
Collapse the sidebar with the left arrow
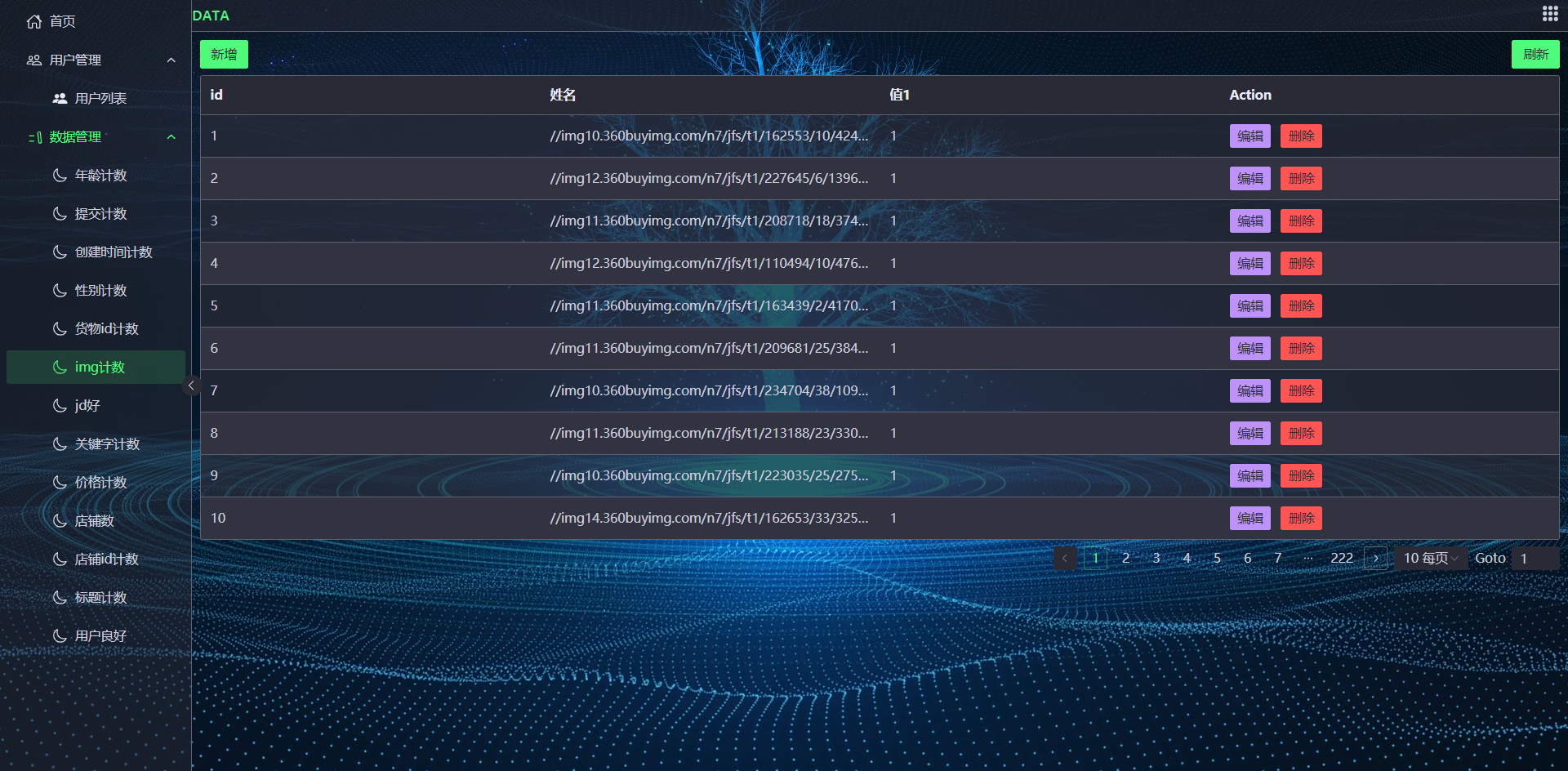click(x=192, y=385)
